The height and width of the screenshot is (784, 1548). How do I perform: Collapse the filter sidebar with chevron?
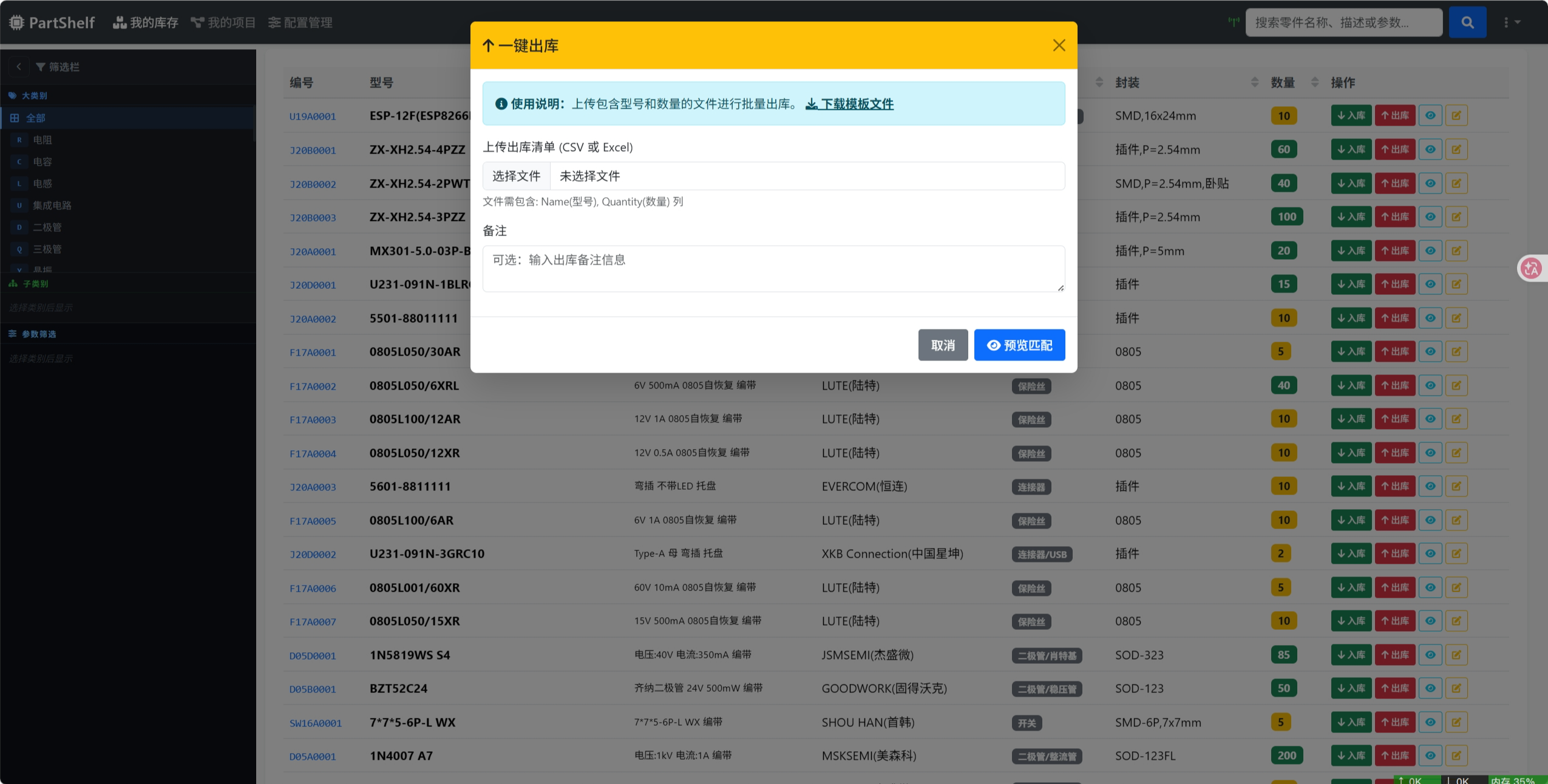(x=19, y=67)
